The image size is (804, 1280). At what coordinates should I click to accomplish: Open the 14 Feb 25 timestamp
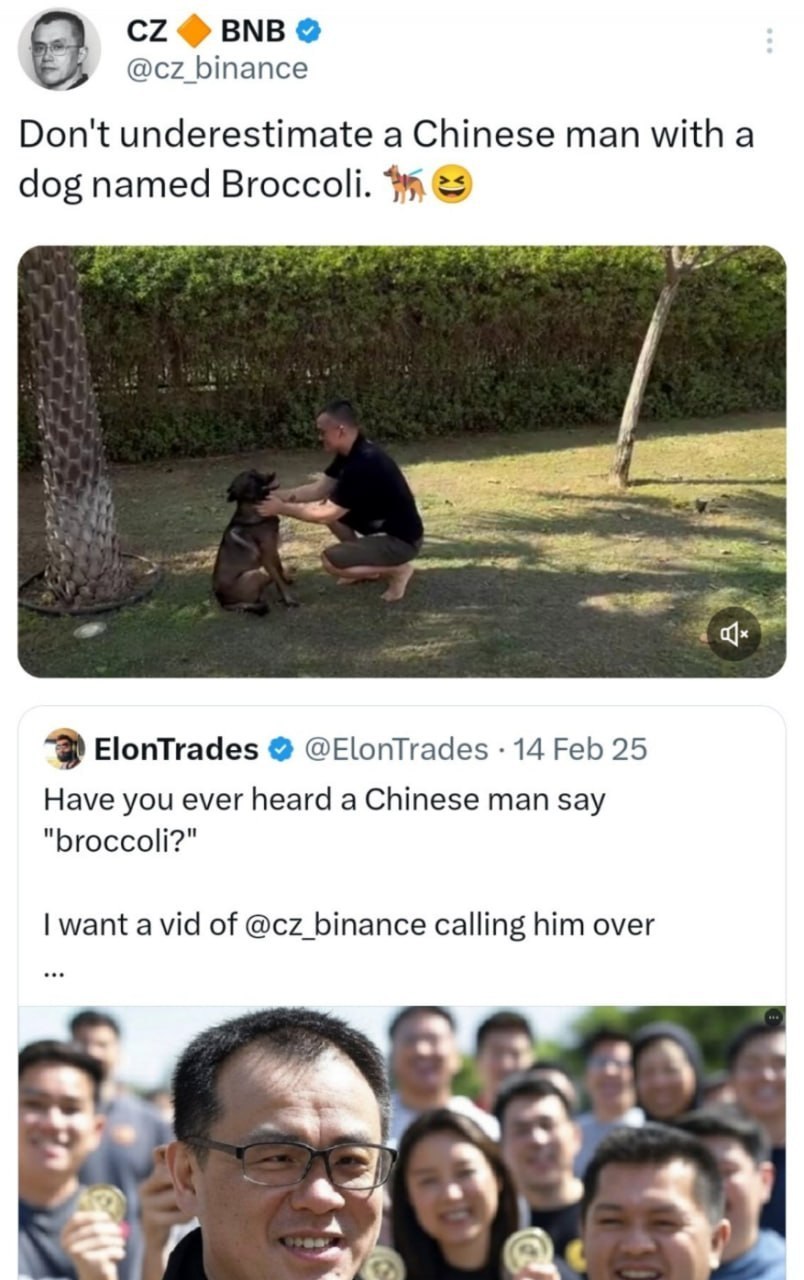(x=580, y=748)
